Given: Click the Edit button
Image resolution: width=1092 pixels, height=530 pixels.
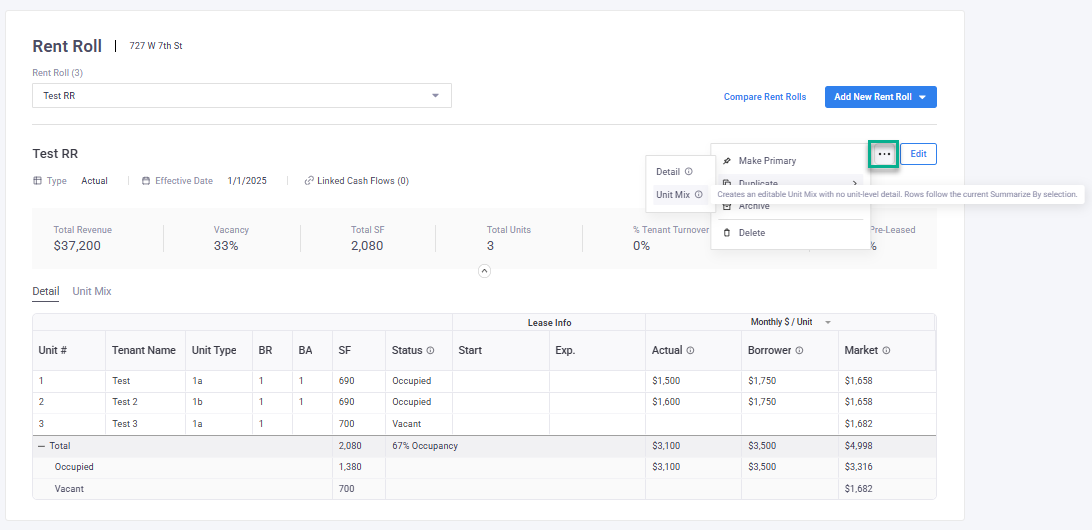Looking at the screenshot, I should point(918,154).
